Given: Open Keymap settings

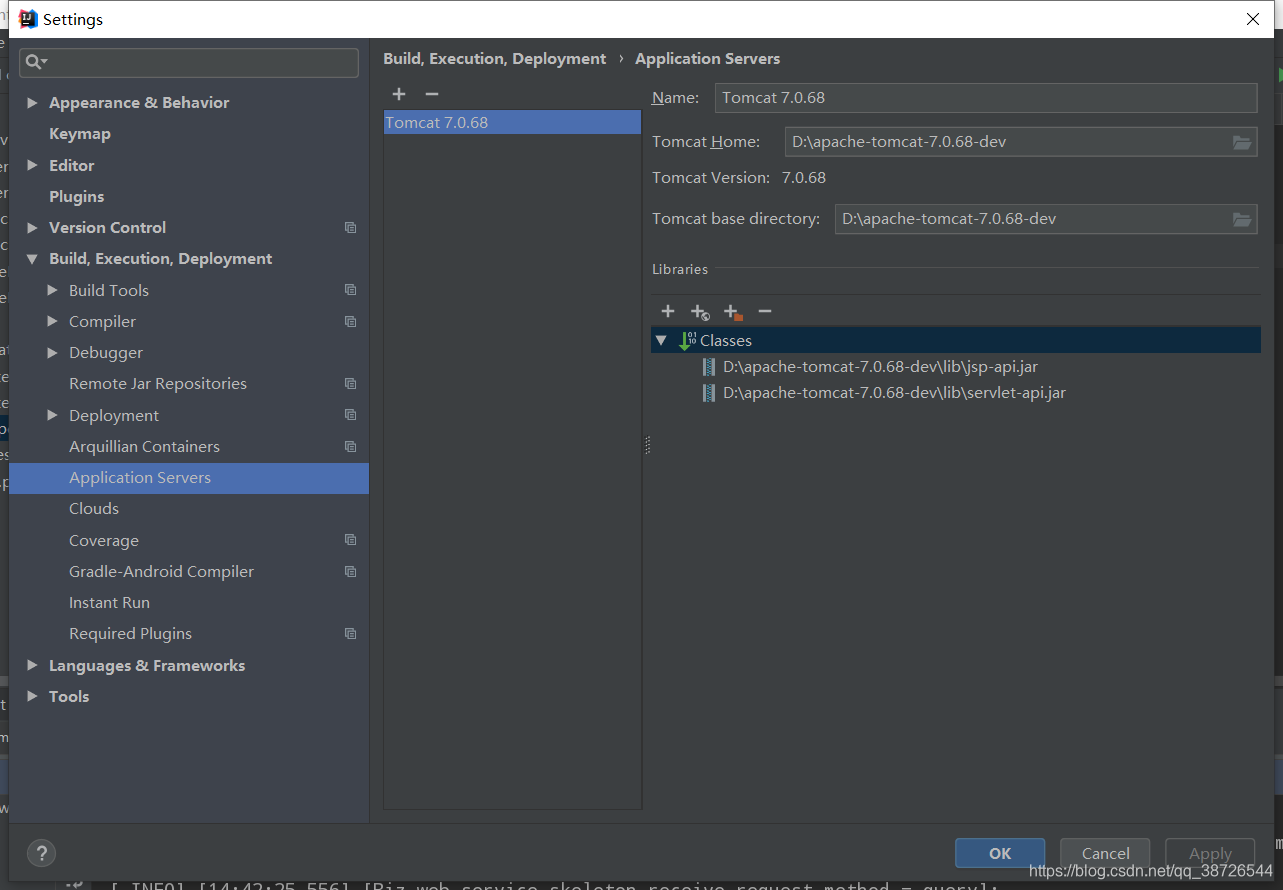Looking at the screenshot, I should point(80,134).
